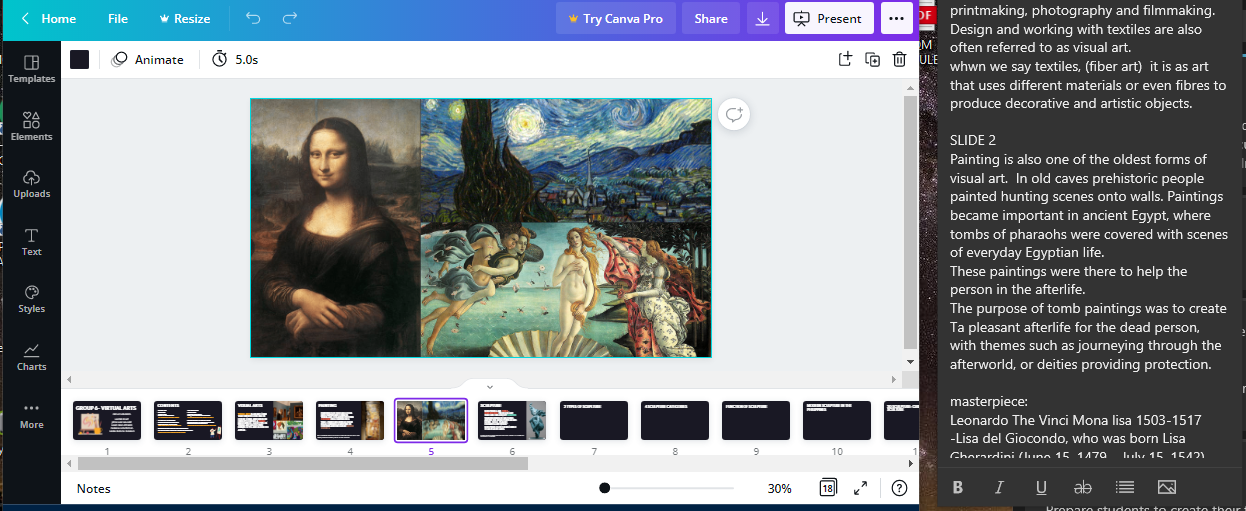Toggle bullet list in notes window
This screenshot has width=1246, height=511.
[1124, 487]
